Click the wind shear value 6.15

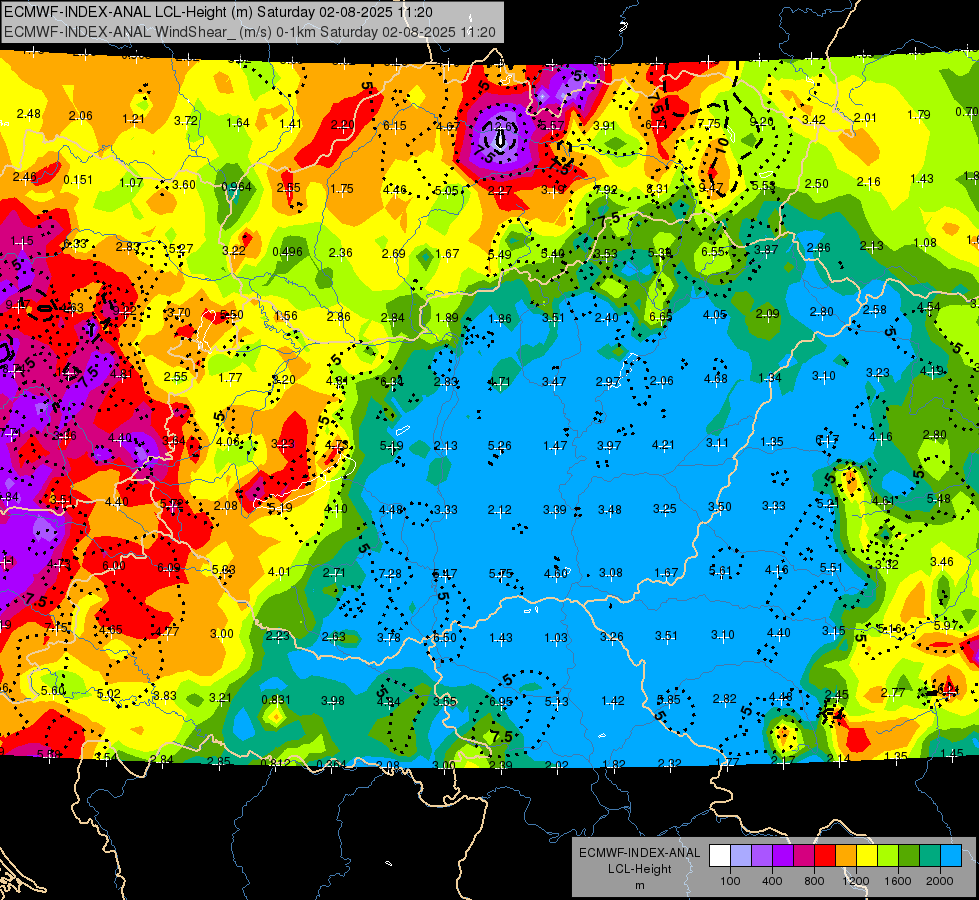coord(395,126)
